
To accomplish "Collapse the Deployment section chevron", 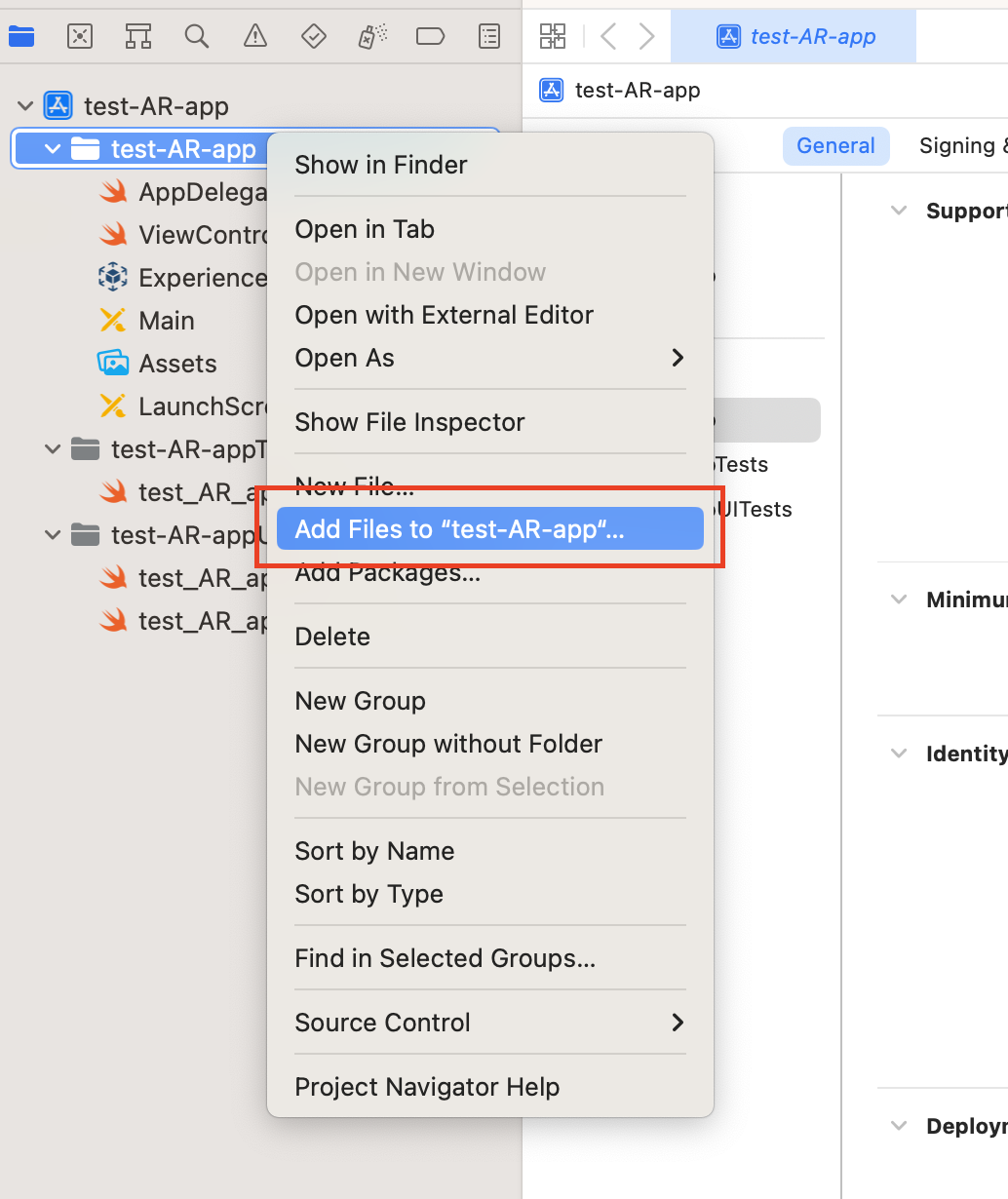I will coord(899,1126).
